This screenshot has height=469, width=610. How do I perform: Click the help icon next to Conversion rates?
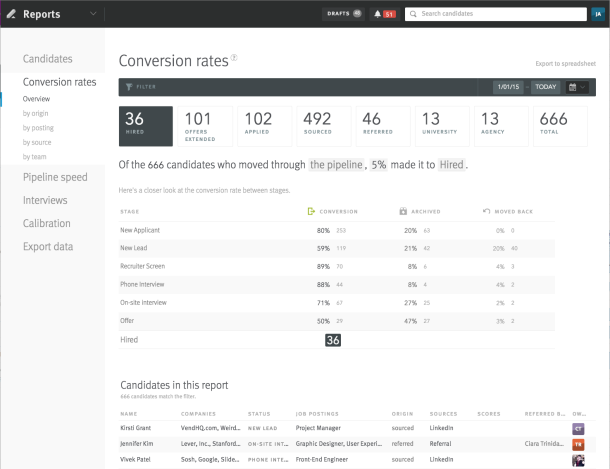[x=234, y=58]
